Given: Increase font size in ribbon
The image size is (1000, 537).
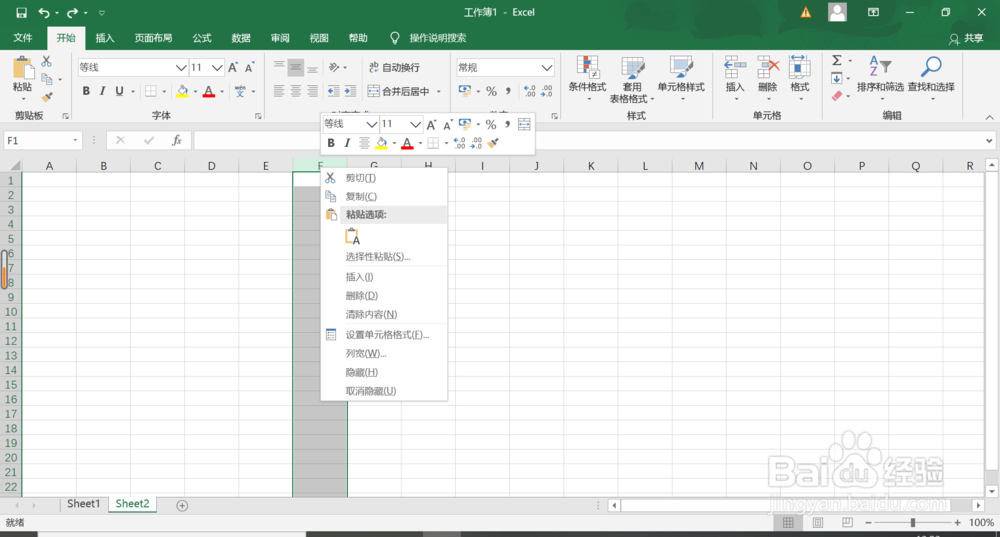Looking at the screenshot, I should (x=233, y=68).
